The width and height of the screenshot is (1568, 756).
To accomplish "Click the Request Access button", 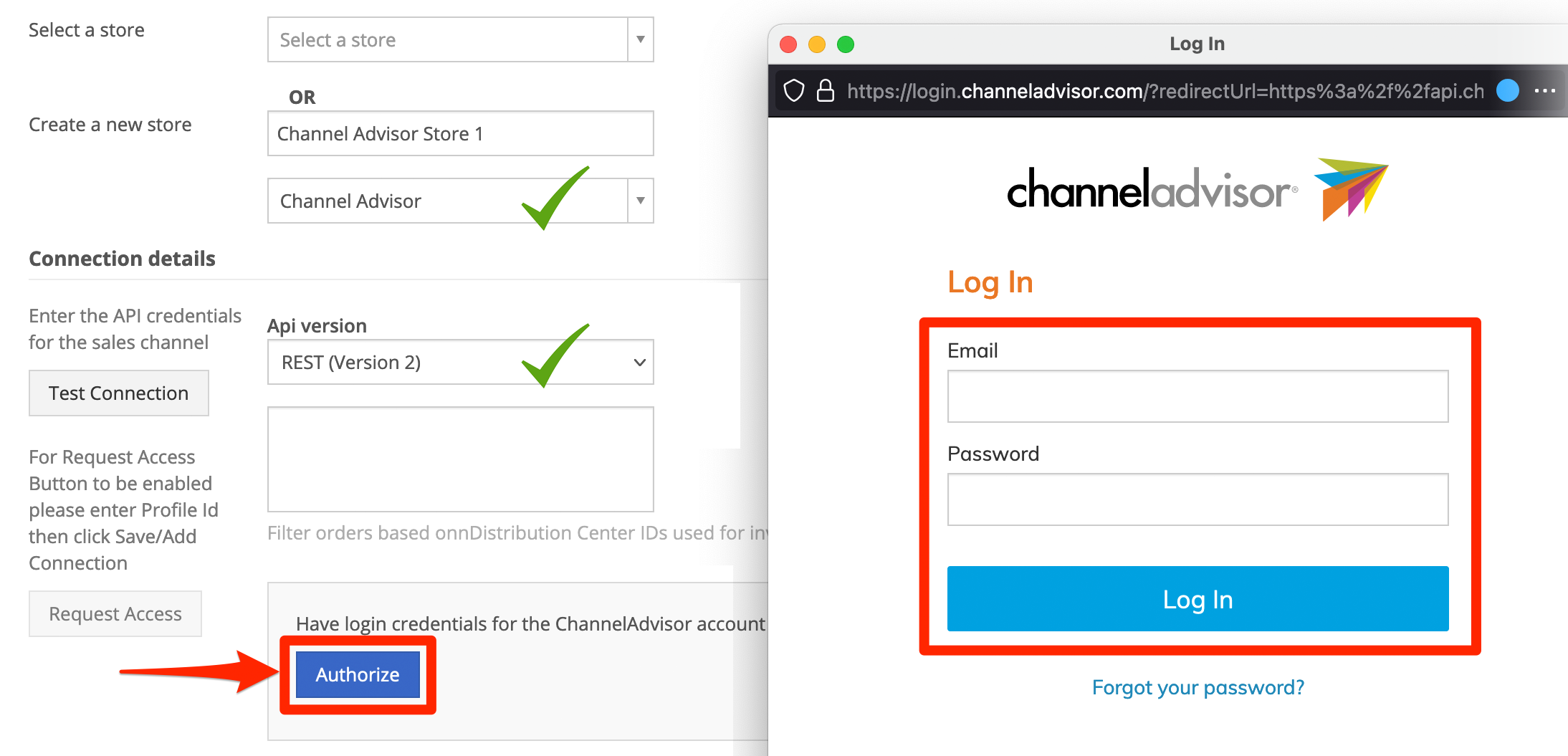I will tap(115, 613).
